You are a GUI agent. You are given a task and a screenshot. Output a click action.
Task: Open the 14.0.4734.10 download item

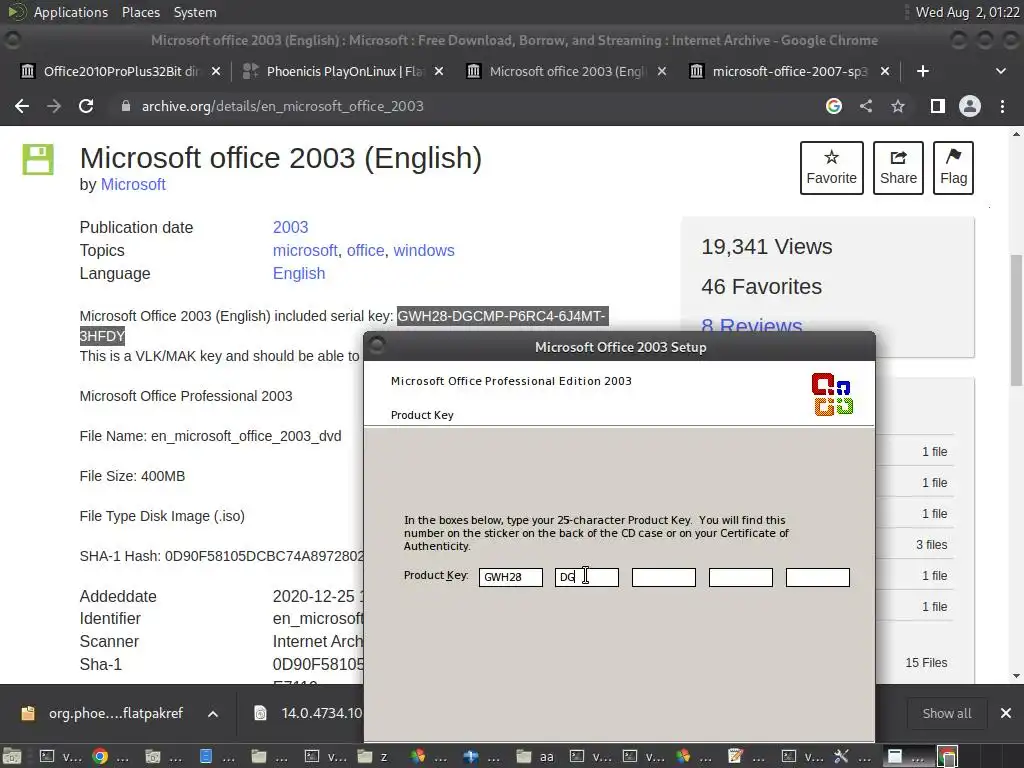click(310, 714)
